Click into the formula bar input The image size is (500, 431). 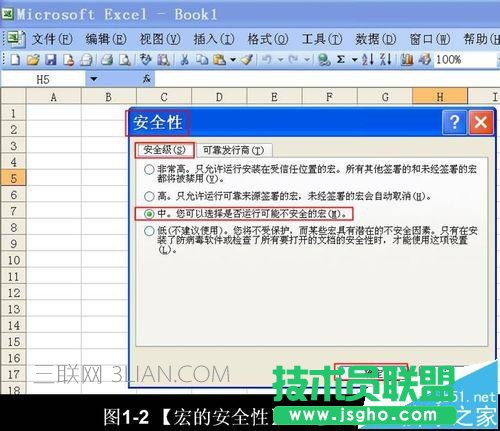[327, 79]
